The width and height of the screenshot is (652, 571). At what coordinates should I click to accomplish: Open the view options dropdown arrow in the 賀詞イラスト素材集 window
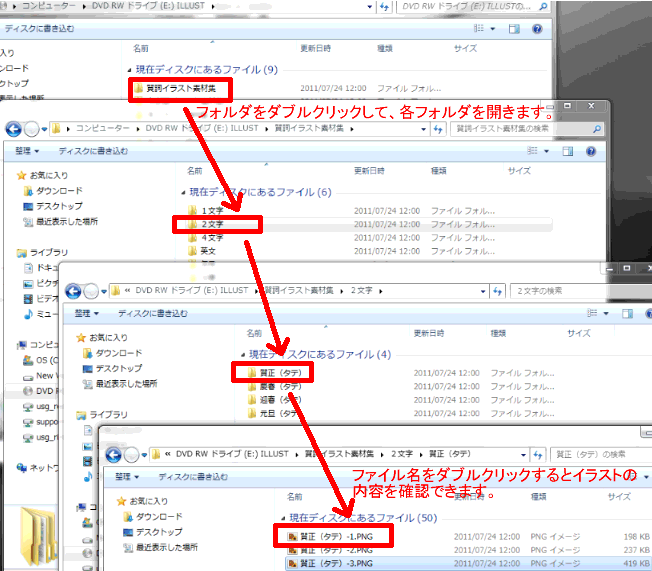(546, 151)
